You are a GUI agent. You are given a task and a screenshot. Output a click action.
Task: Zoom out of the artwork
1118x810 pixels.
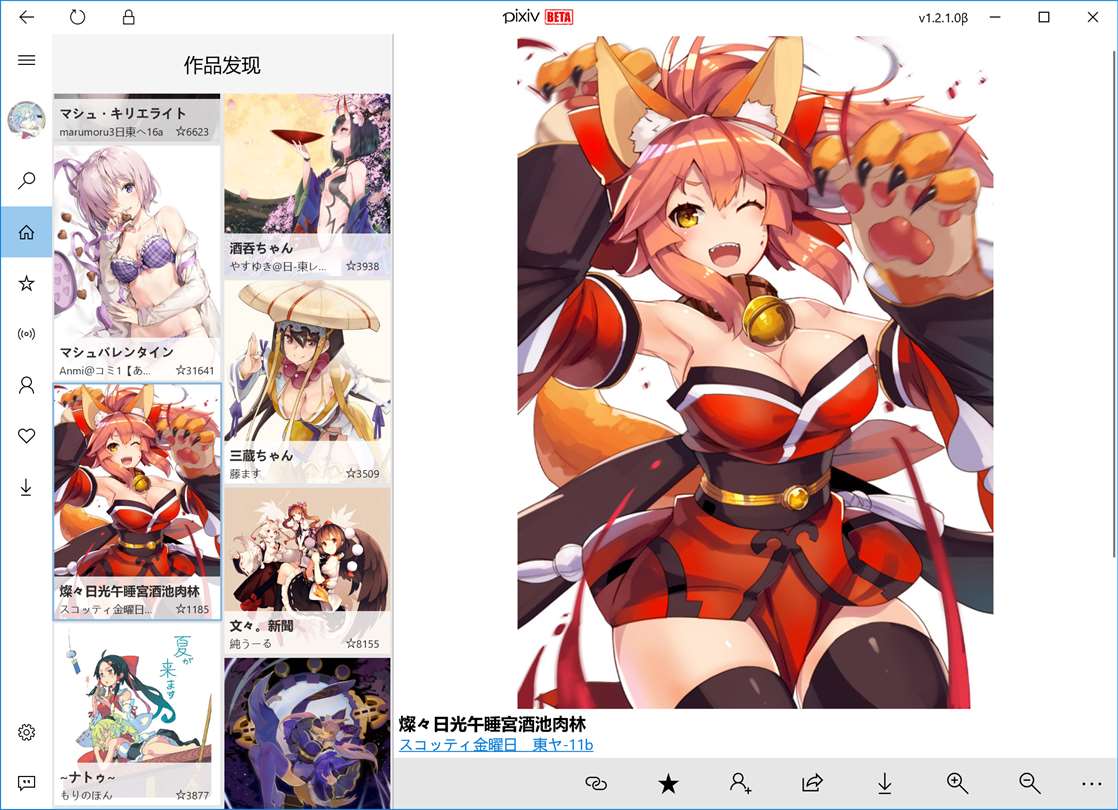pos(1029,783)
